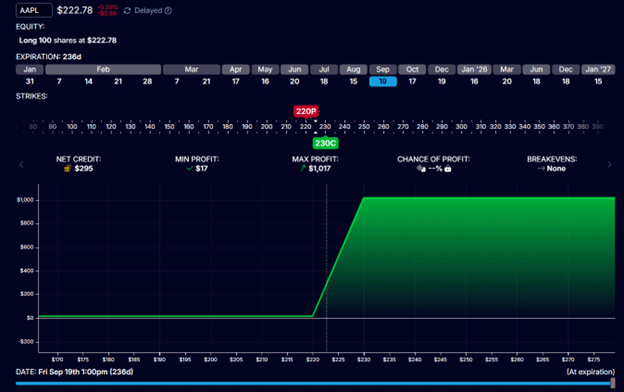Click 'Long 100 shares at $222.78' equity text

tap(68, 40)
